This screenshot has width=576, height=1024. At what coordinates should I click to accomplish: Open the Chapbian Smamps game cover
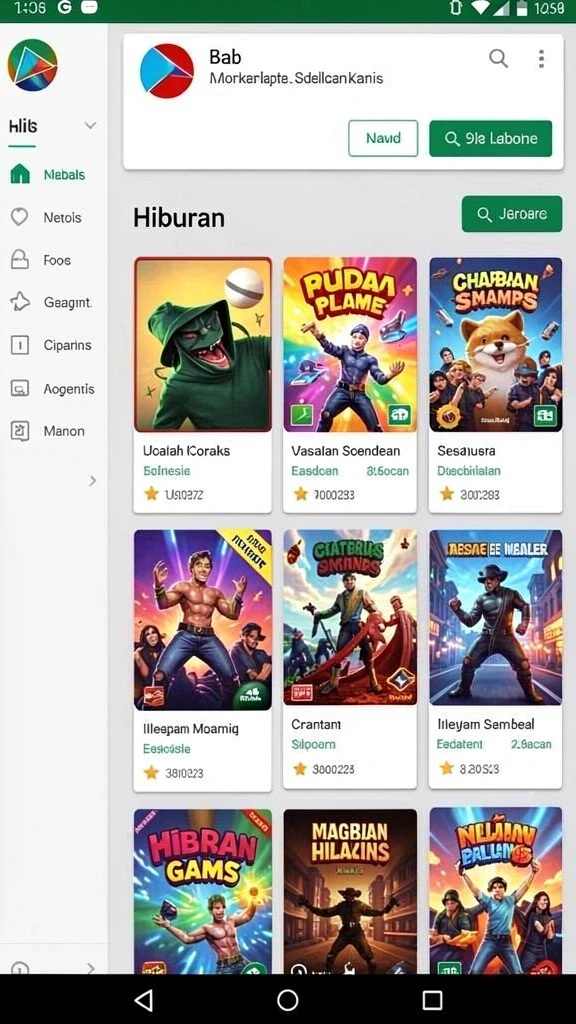tap(496, 344)
